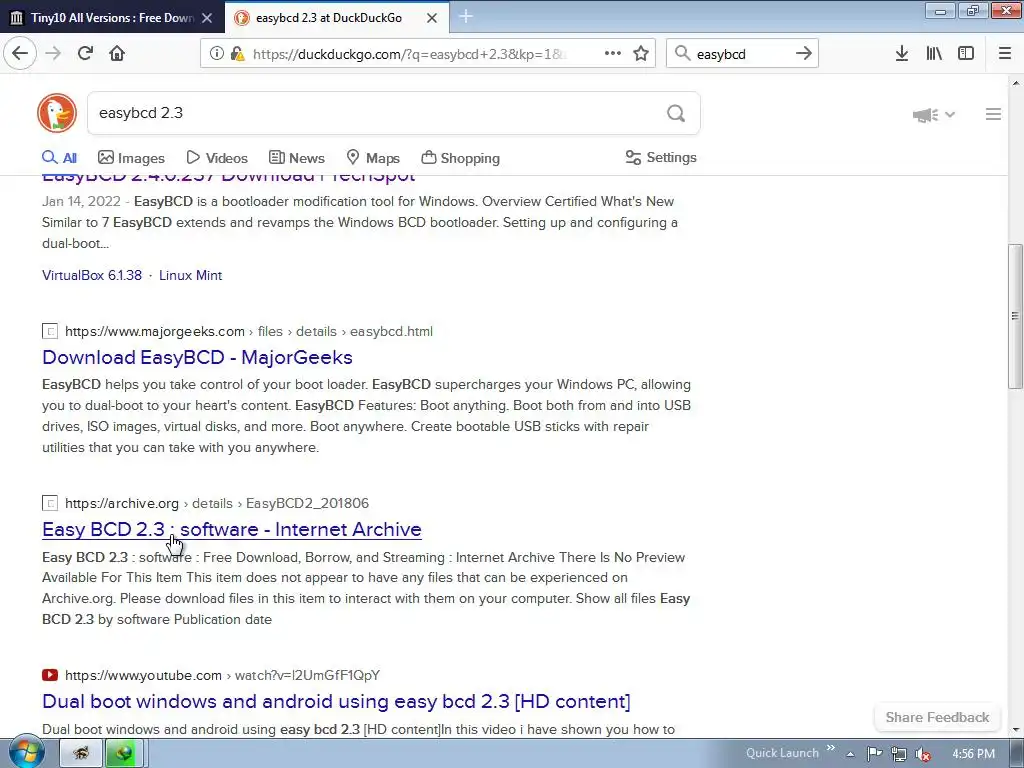Switch to the Tiny10 All Versions tab
1024x768 pixels.
point(112,18)
